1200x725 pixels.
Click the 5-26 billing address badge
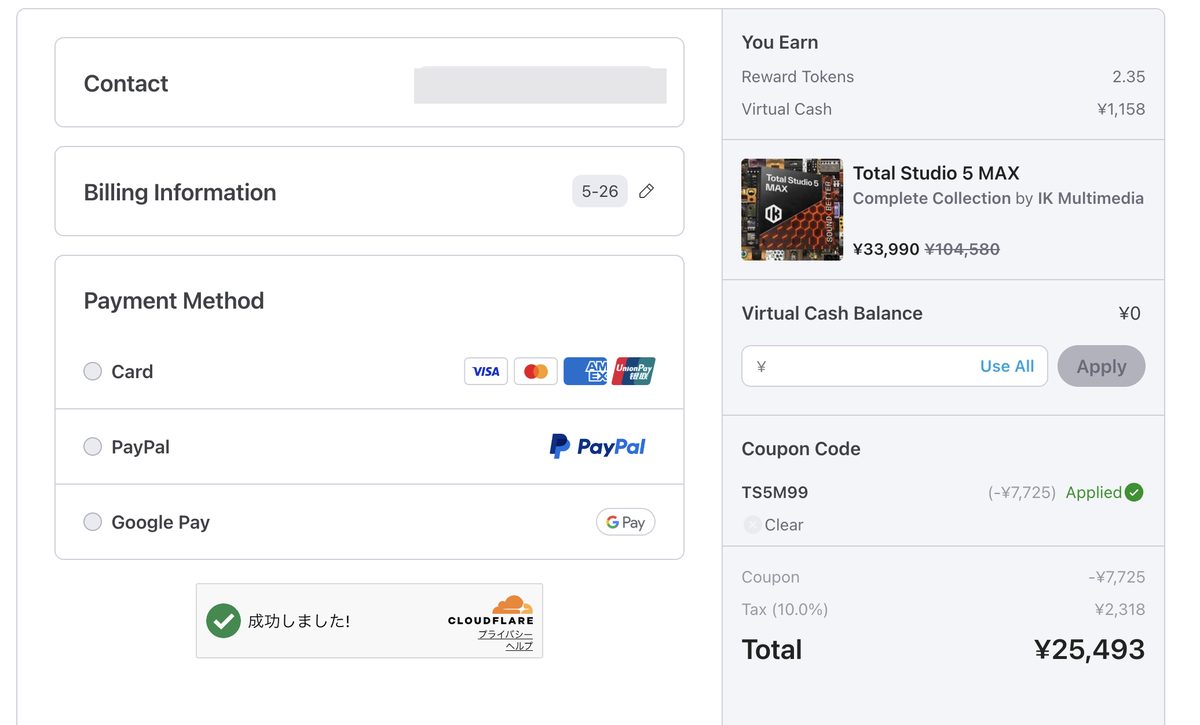600,191
